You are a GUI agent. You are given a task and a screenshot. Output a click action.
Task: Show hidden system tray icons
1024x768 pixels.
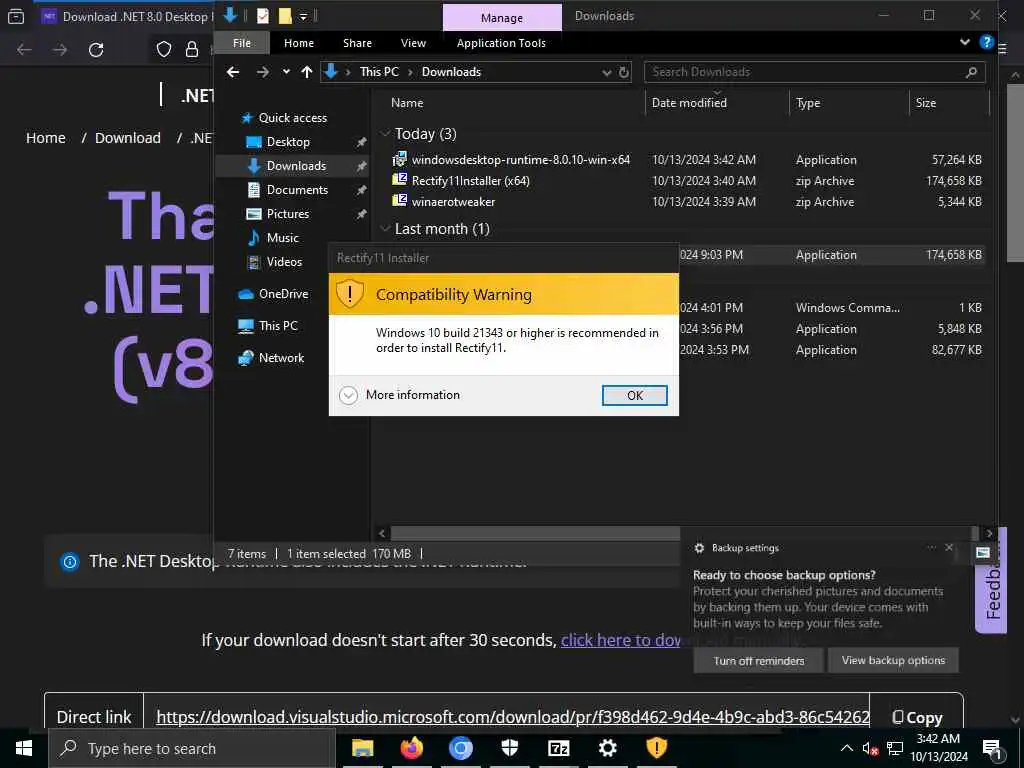846,748
